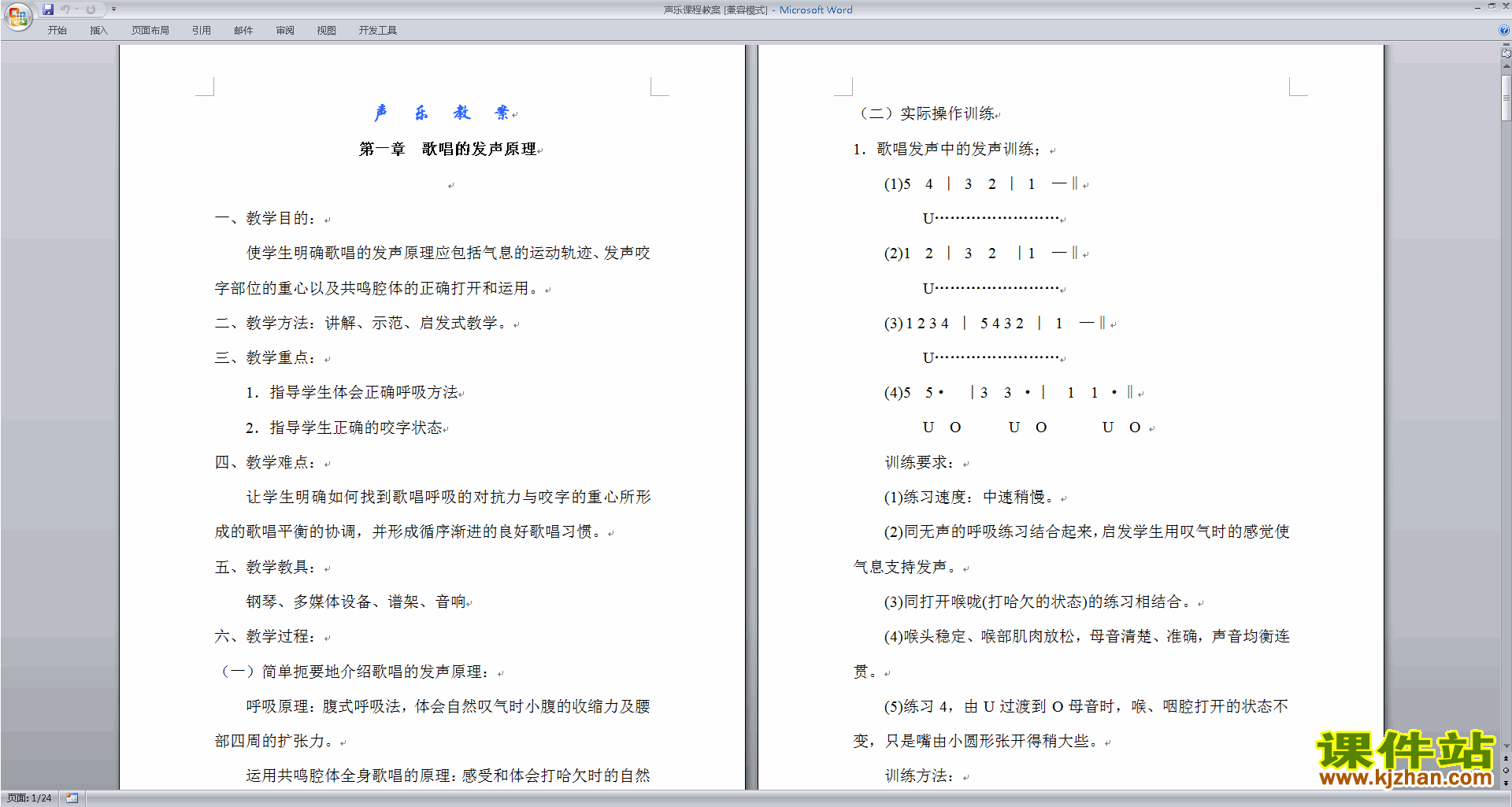Image resolution: width=1512 pixels, height=807 pixels.
Task: Click the line 四、教学难点：
Action: 265,462
